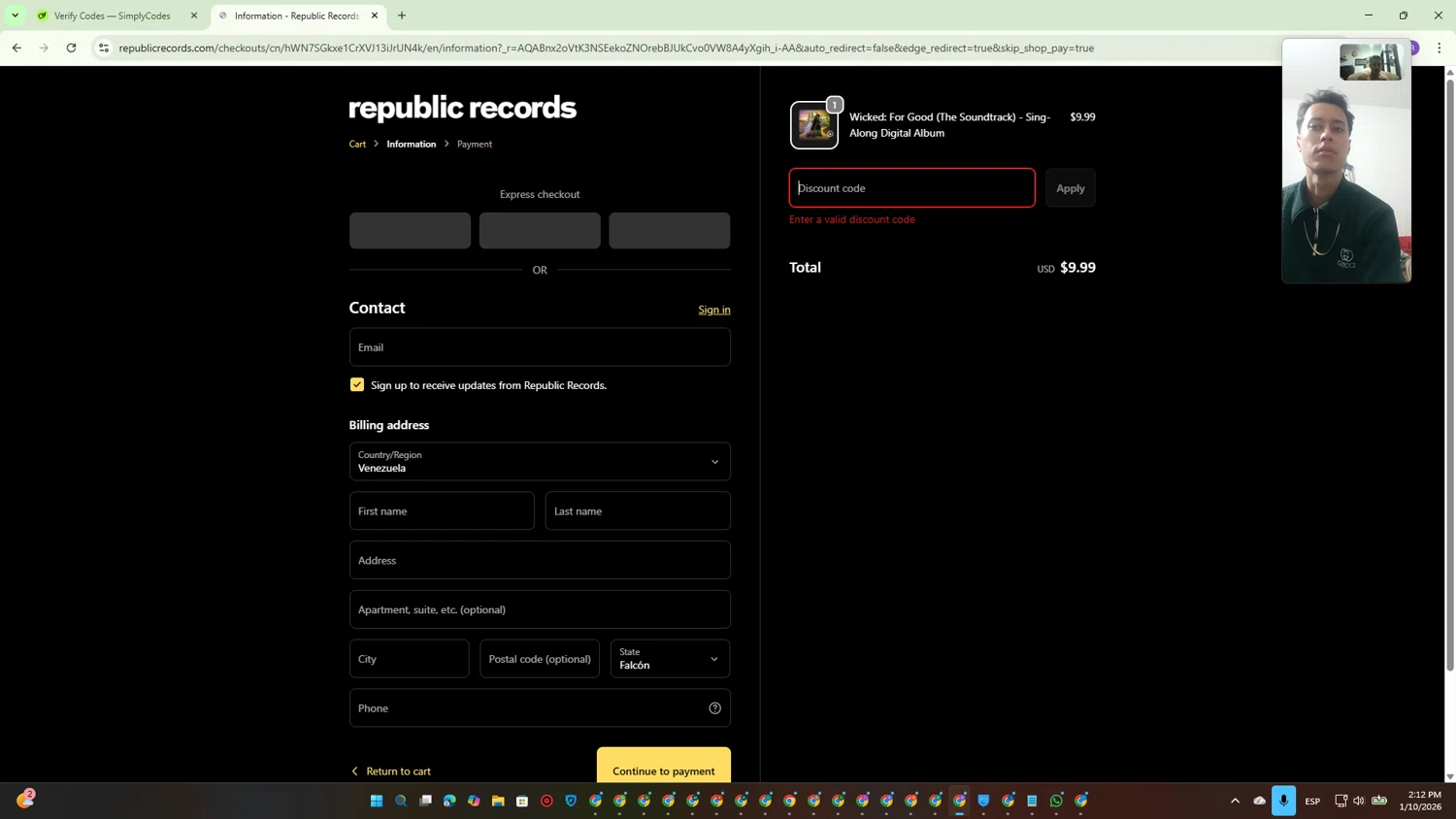Open taskbar Search
The width and height of the screenshot is (1456, 819).
[401, 801]
